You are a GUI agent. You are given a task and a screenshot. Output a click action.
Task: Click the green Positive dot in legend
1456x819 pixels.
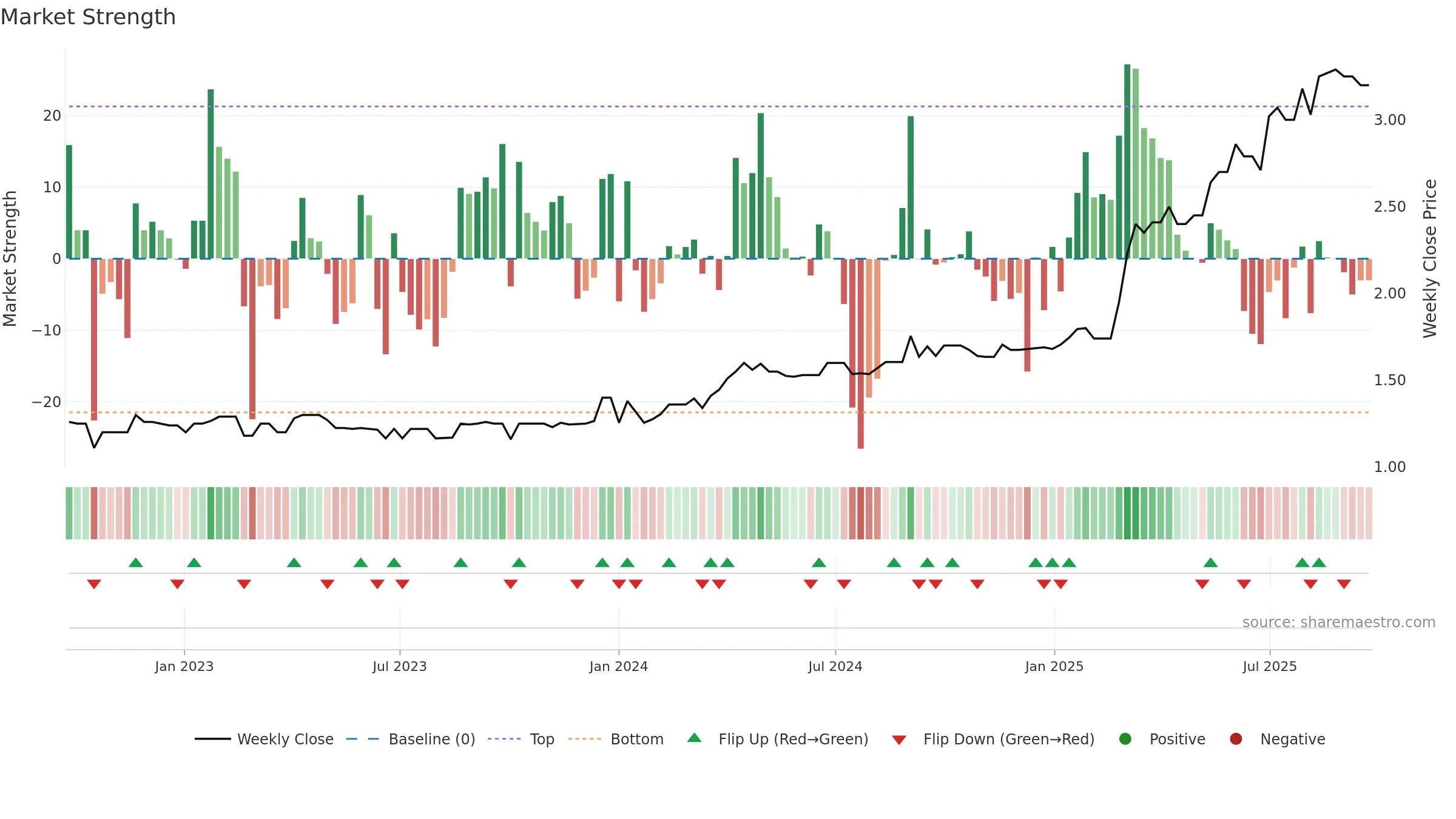(1125, 739)
